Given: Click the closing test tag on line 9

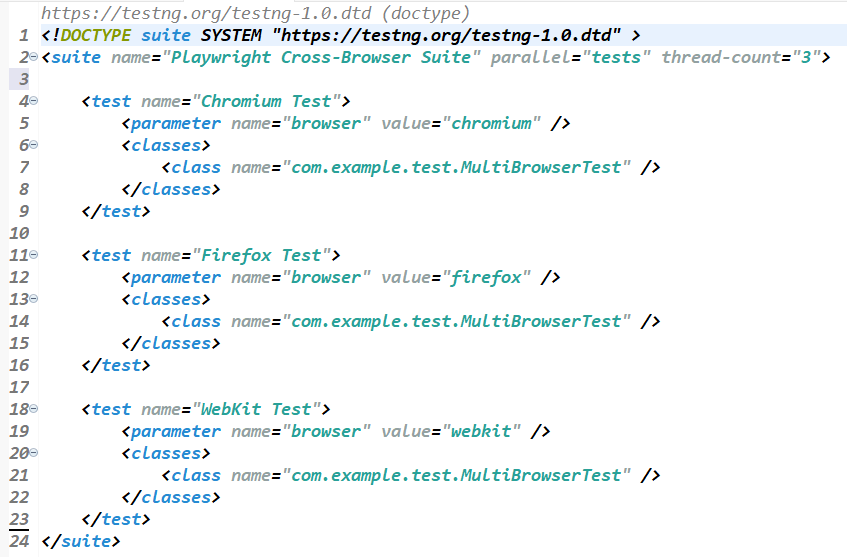Looking at the screenshot, I should pos(116,211).
